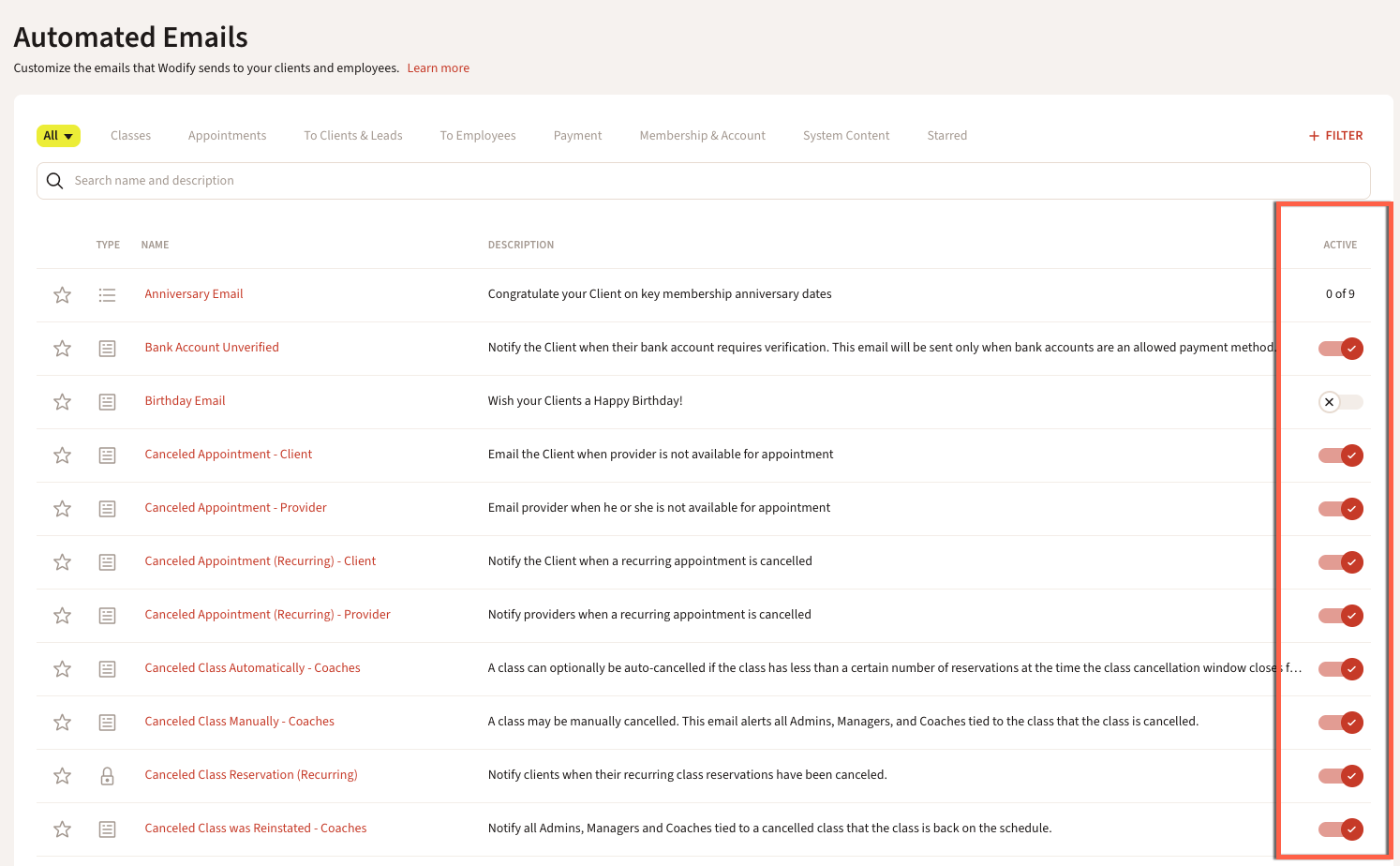Open Canceled Class was Reinstated - Coaches email
Viewport: 1400px width, 866px height.
(x=256, y=829)
